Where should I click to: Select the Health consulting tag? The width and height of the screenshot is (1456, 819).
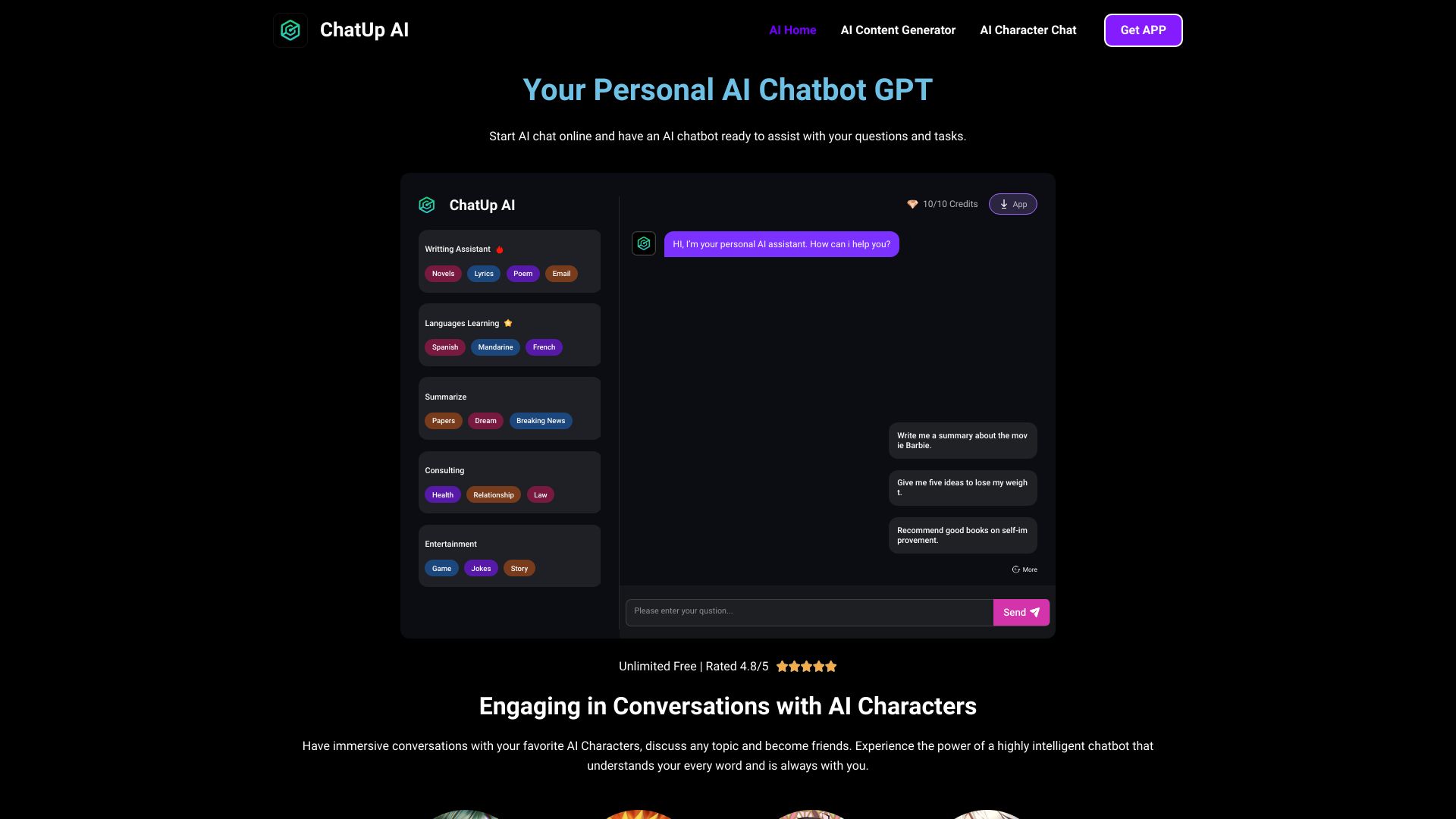coord(442,494)
